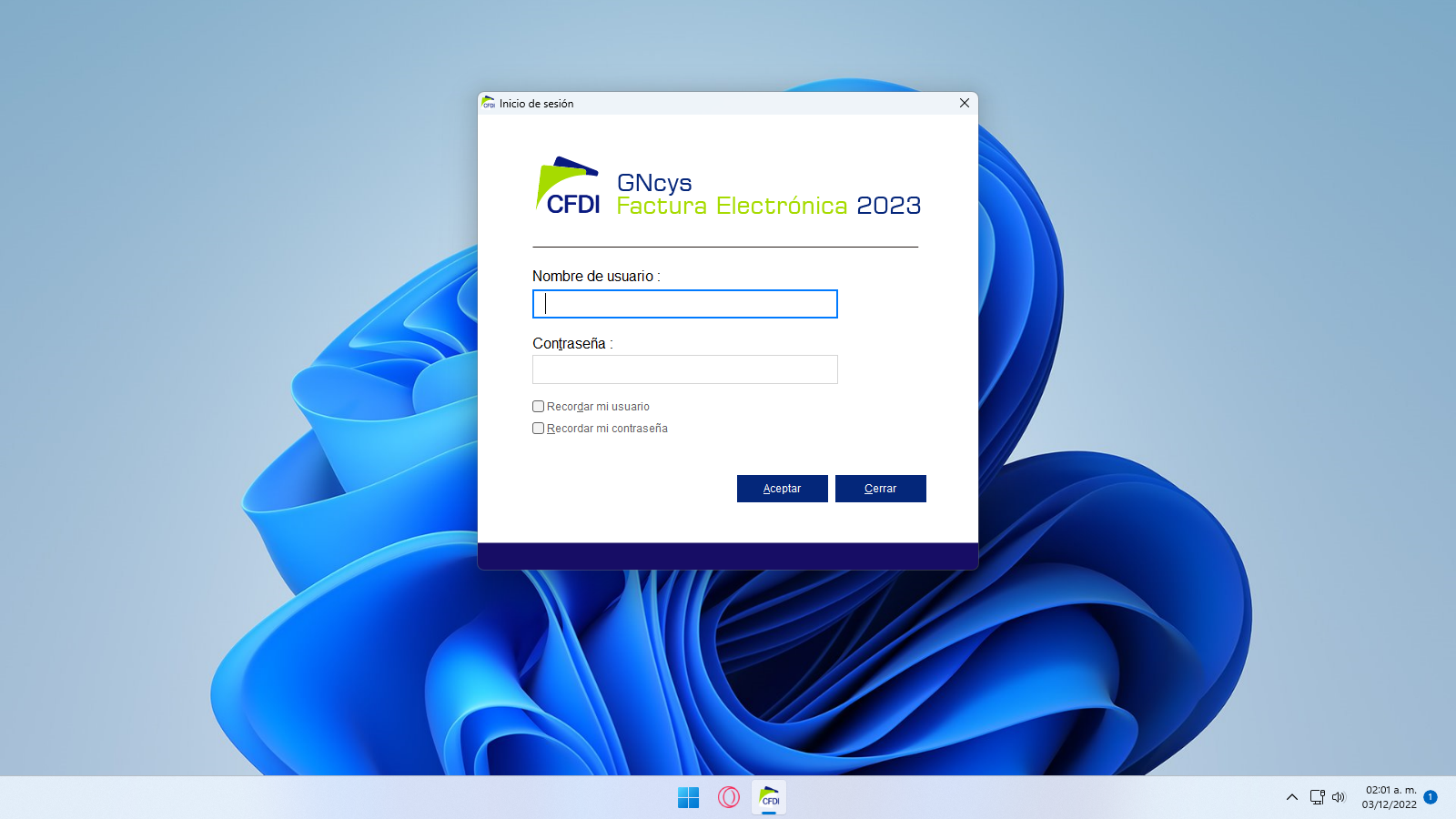
Task: Open the clock showing 02:01 a. m.
Action: tap(1390, 797)
